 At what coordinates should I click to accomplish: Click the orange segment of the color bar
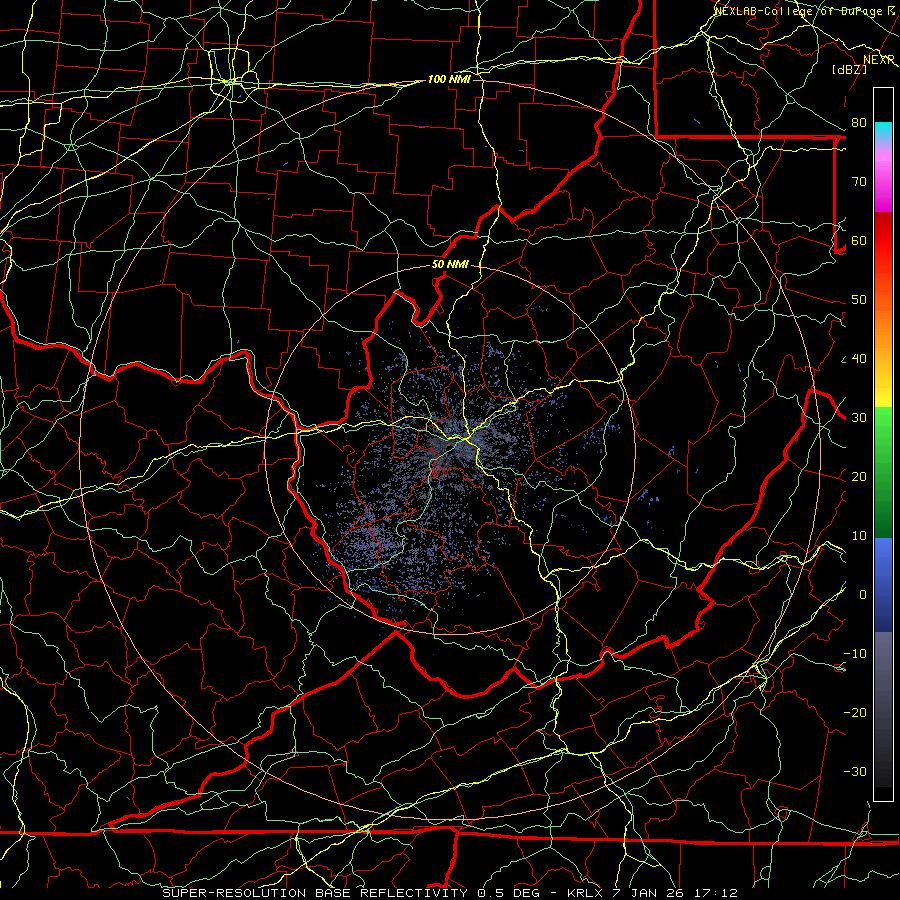pyautogui.click(x=883, y=321)
